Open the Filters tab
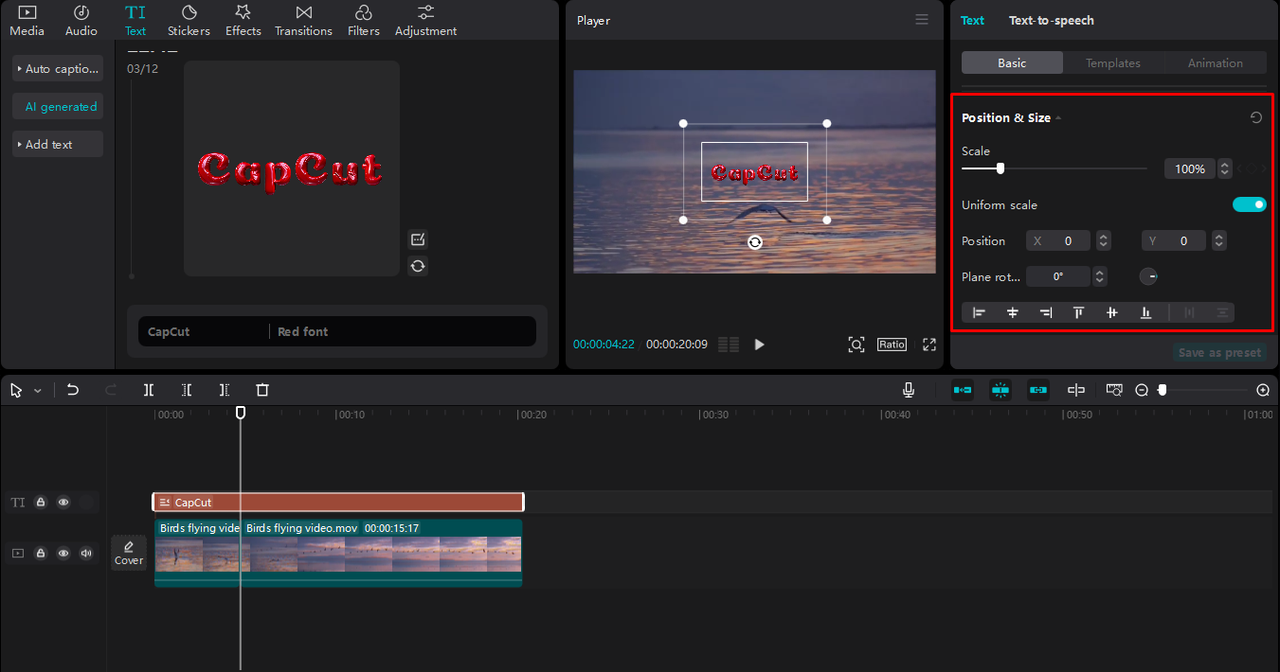The width and height of the screenshot is (1280, 672). point(364,20)
